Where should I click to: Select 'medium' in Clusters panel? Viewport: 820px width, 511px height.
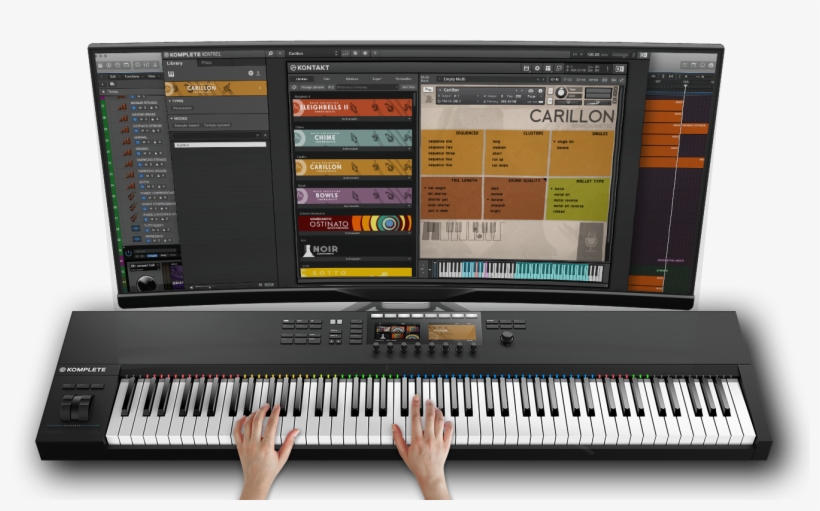pos(498,147)
